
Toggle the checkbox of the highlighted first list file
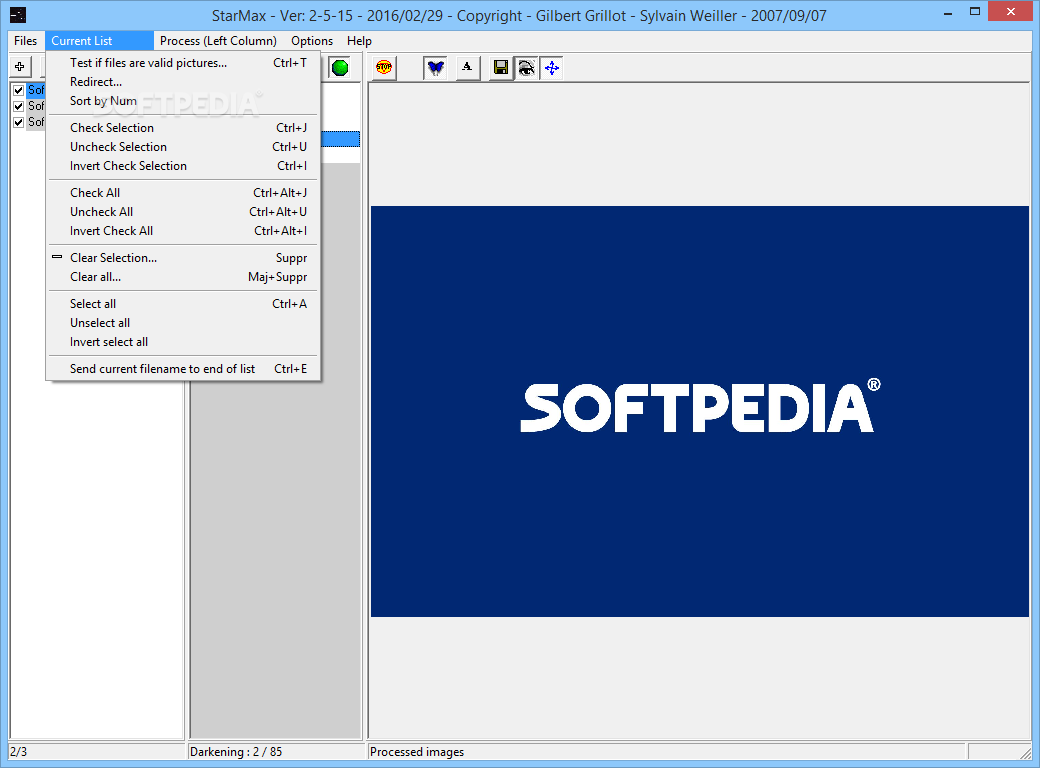pyautogui.click(x=19, y=90)
